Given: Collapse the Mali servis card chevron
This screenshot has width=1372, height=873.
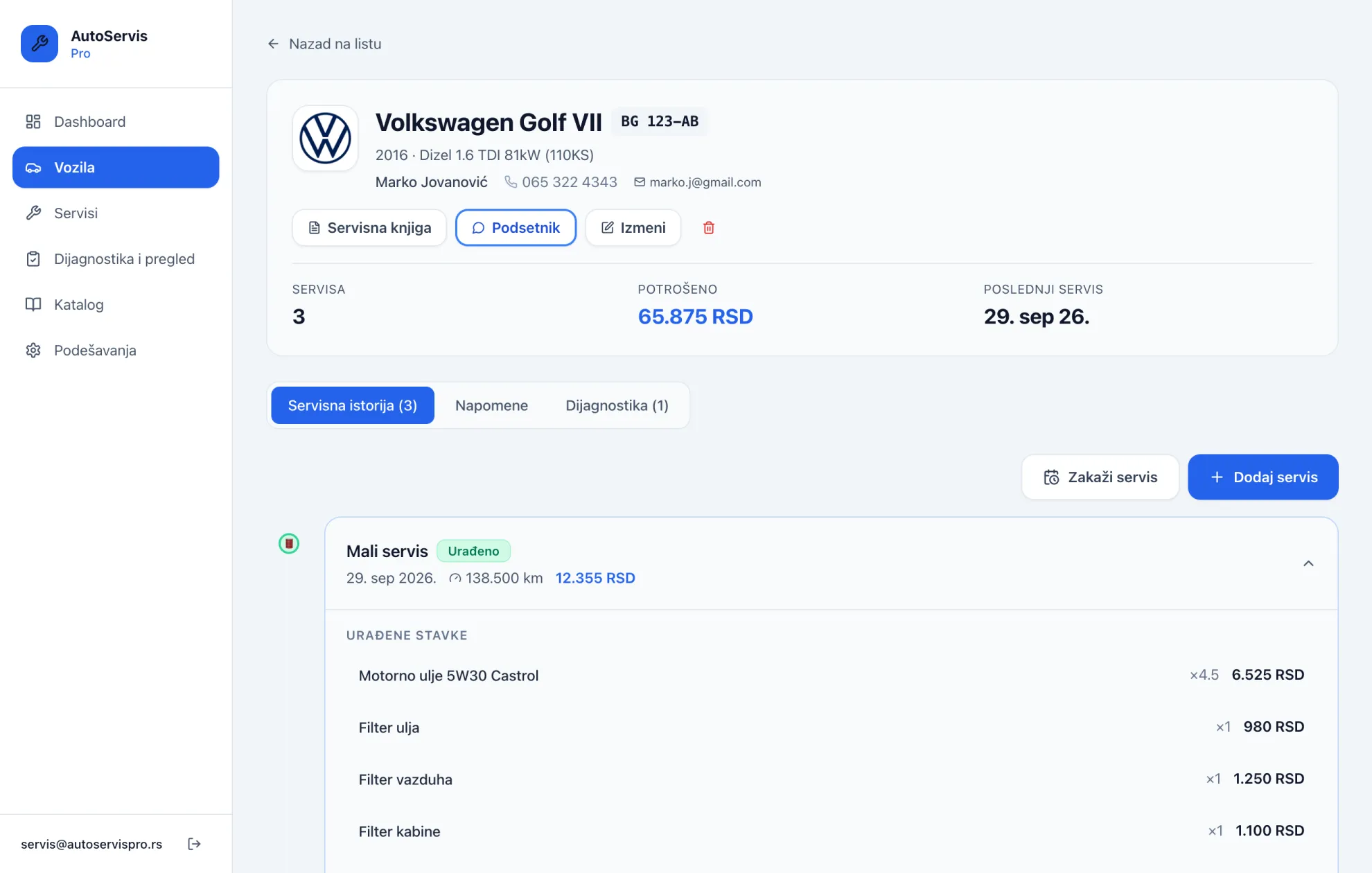Looking at the screenshot, I should tap(1308, 563).
